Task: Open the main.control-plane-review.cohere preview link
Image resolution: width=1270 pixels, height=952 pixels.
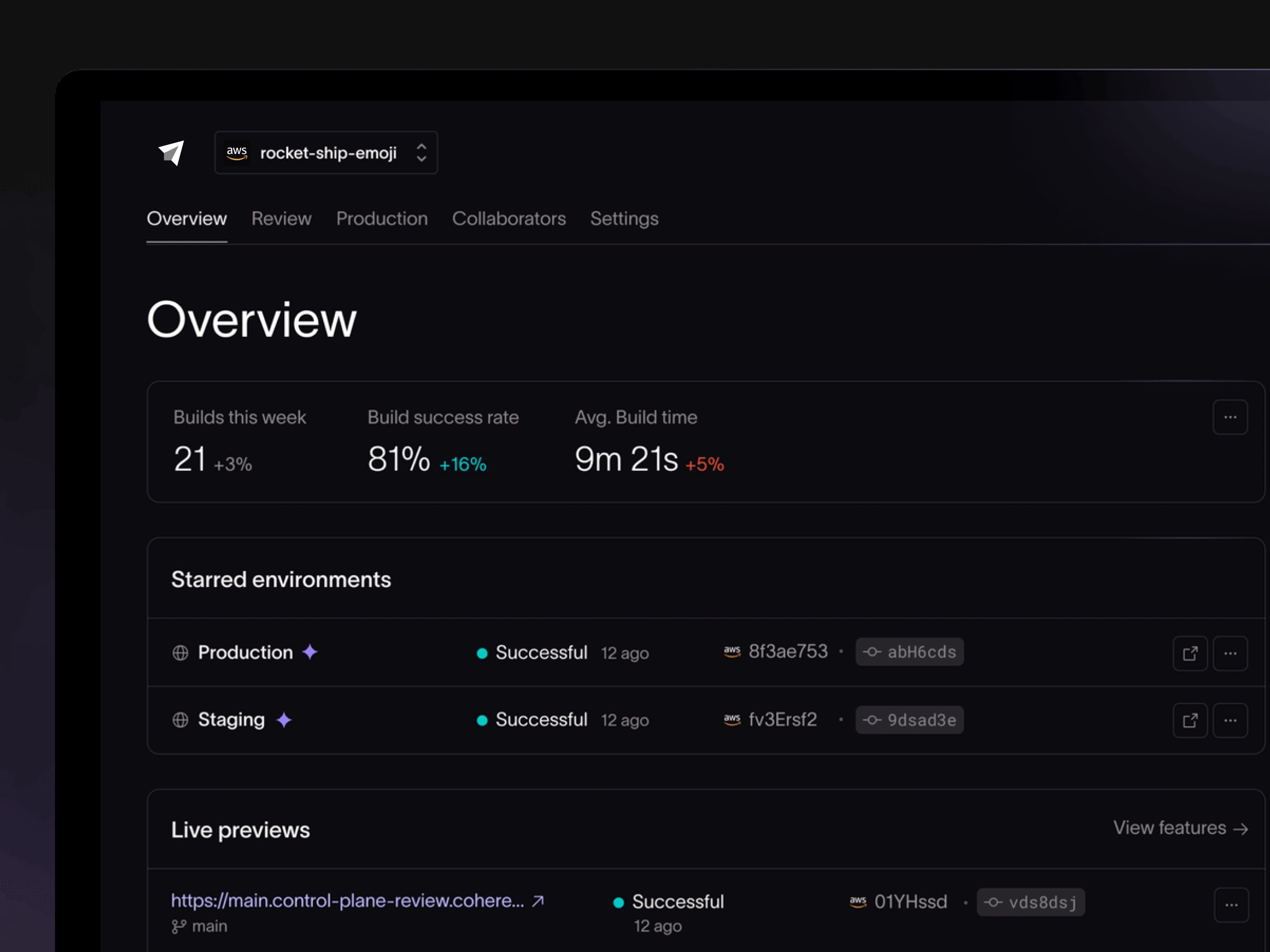Action: [x=348, y=901]
